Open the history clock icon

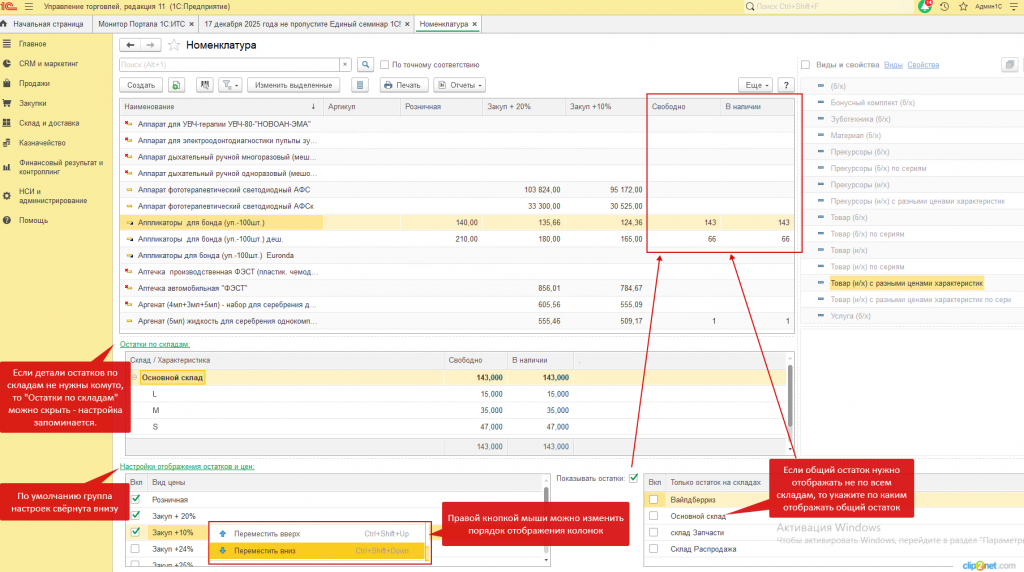click(944, 6)
